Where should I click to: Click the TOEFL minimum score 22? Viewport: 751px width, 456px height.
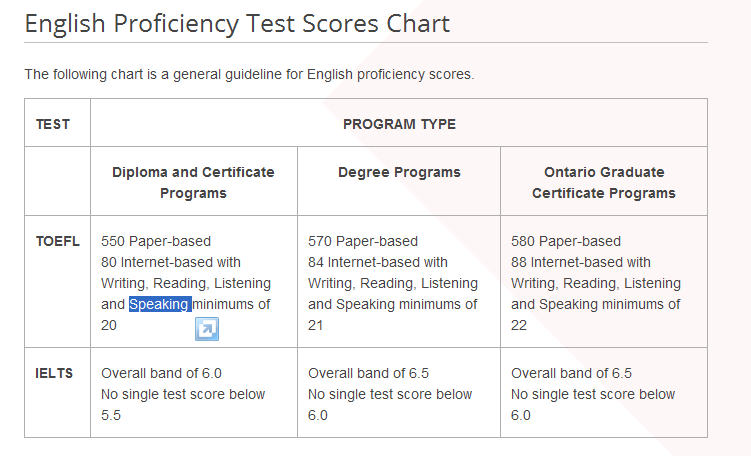(519, 325)
